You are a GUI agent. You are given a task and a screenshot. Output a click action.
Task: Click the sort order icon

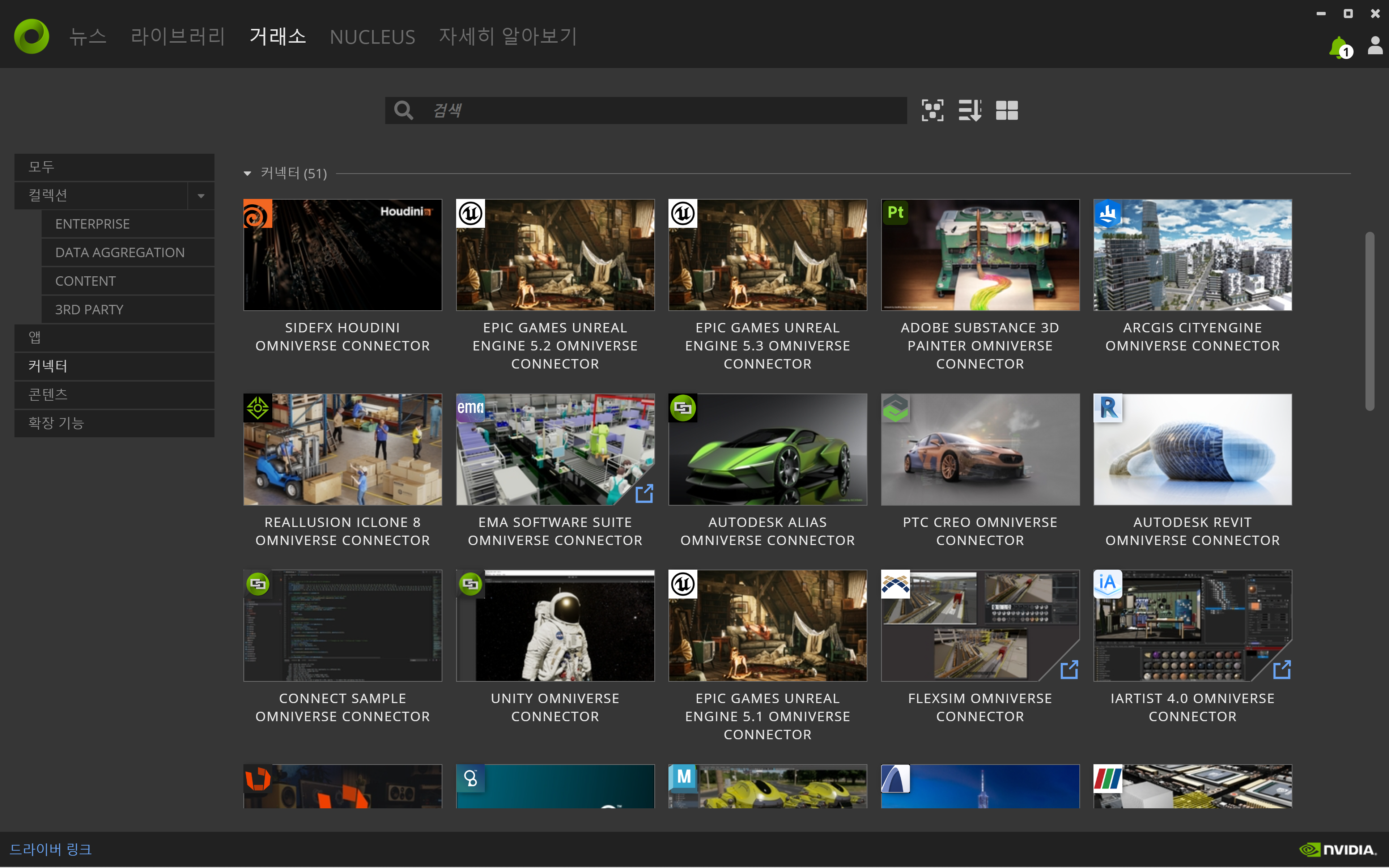pos(969,110)
